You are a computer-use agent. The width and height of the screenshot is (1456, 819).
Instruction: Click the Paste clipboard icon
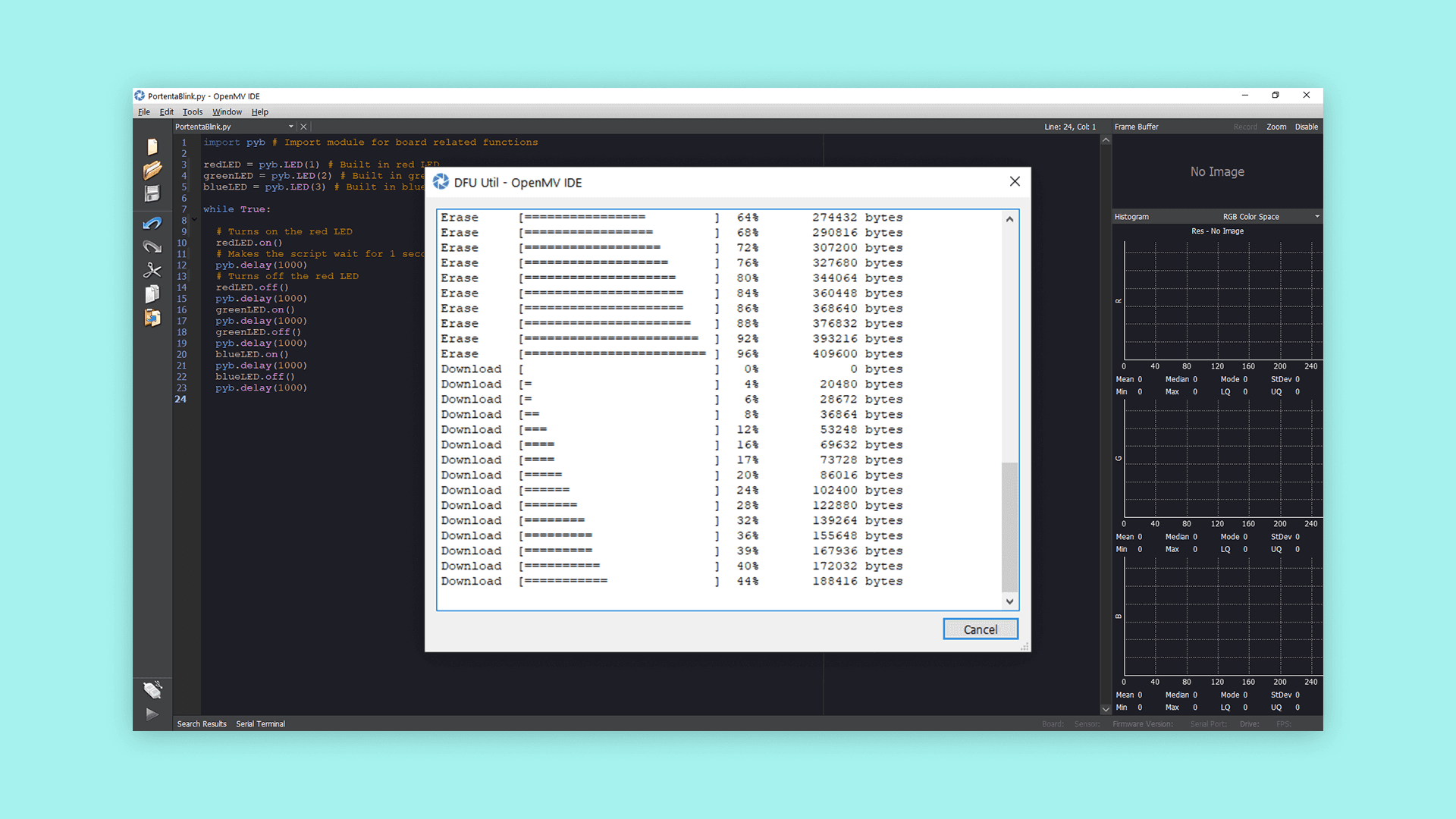152,318
